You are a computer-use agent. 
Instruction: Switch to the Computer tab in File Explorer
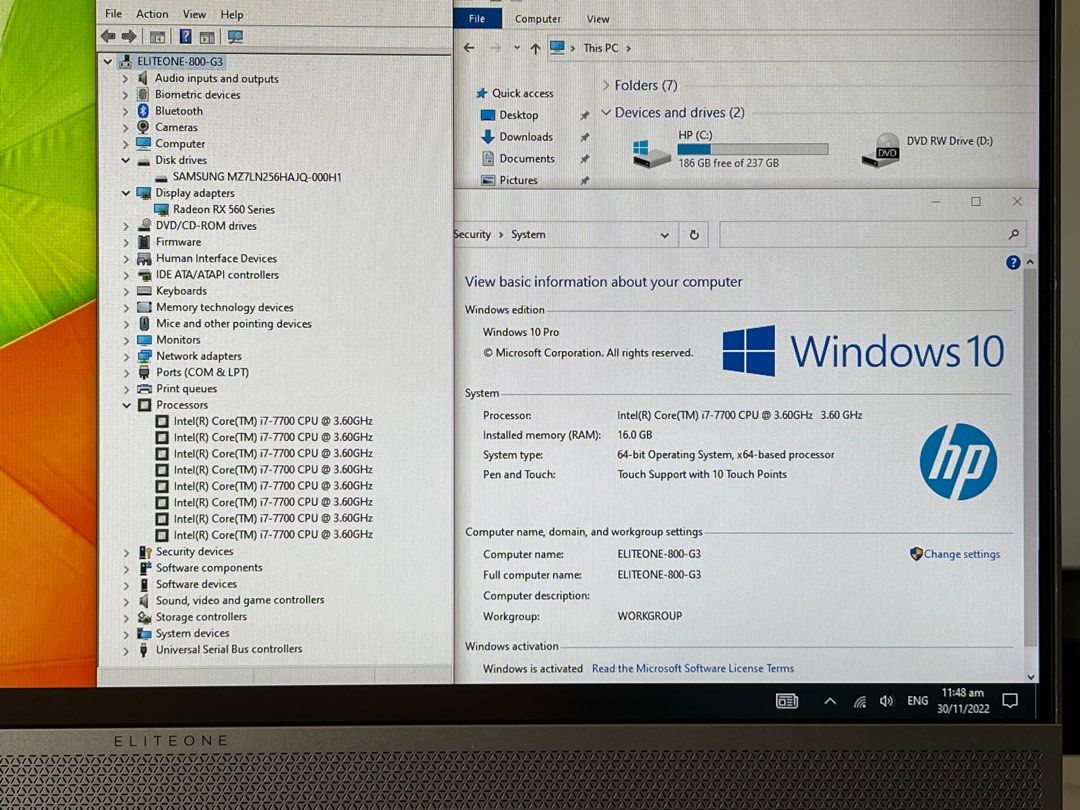538,19
